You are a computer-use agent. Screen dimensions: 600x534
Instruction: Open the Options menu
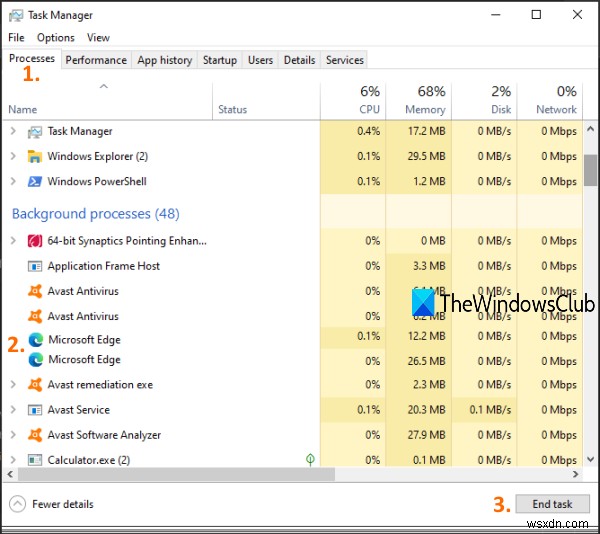(56, 37)
